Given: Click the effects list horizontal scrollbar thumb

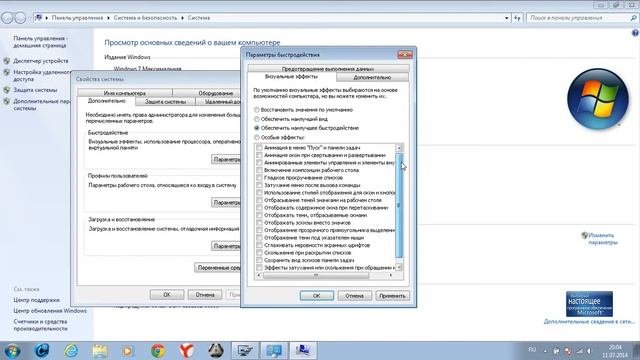Looking at the screenshot, I should (x=316, y=275).
